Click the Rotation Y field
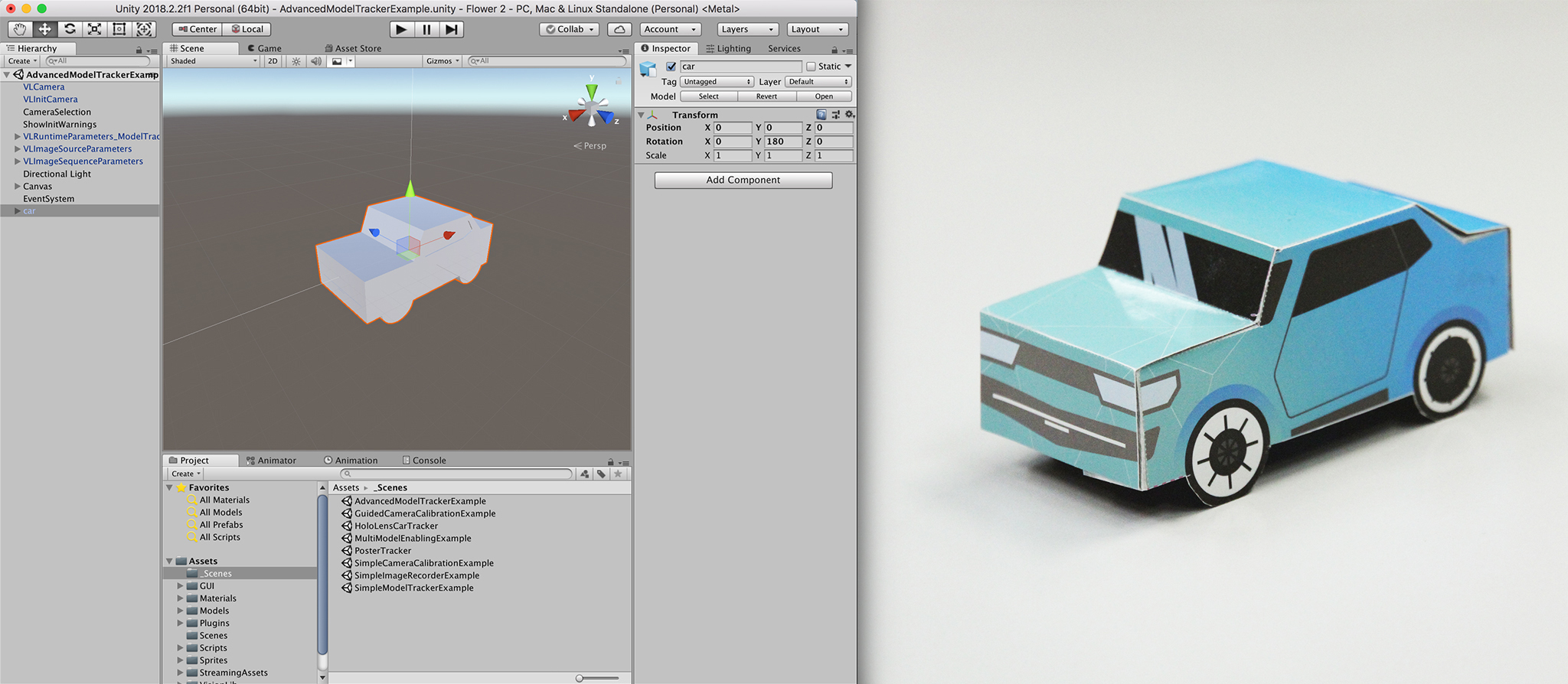 pyautogui.click(x=782, y=142)
